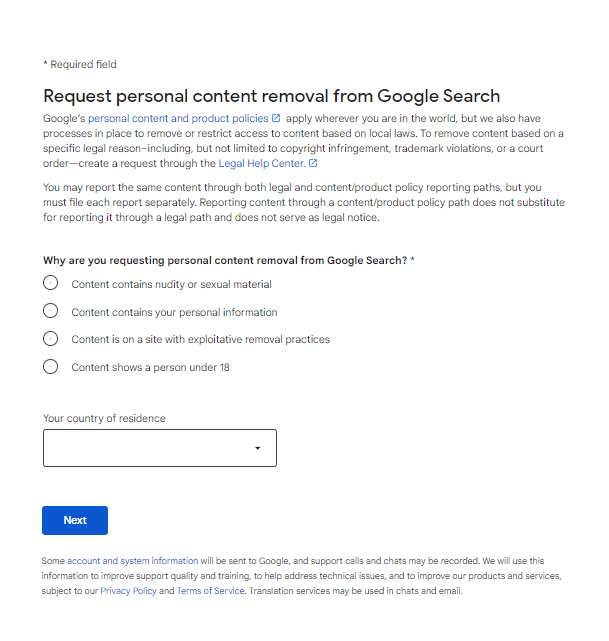This screenshot has width=609, height=641.
Task: Follow the 'Legal Help Center' link
Action: (x=262, y=164)
